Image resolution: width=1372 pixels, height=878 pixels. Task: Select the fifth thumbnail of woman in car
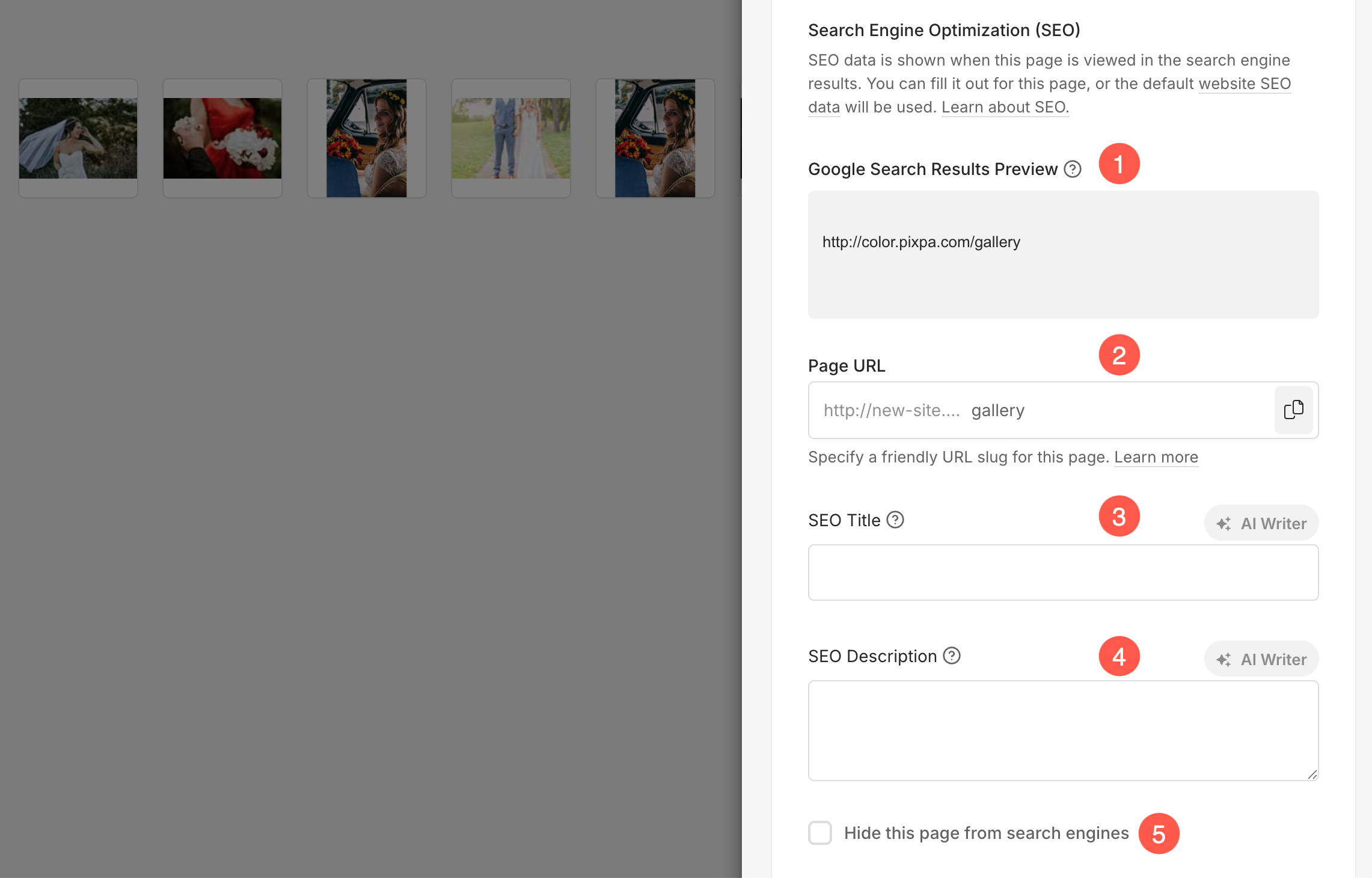click(655, 138)
